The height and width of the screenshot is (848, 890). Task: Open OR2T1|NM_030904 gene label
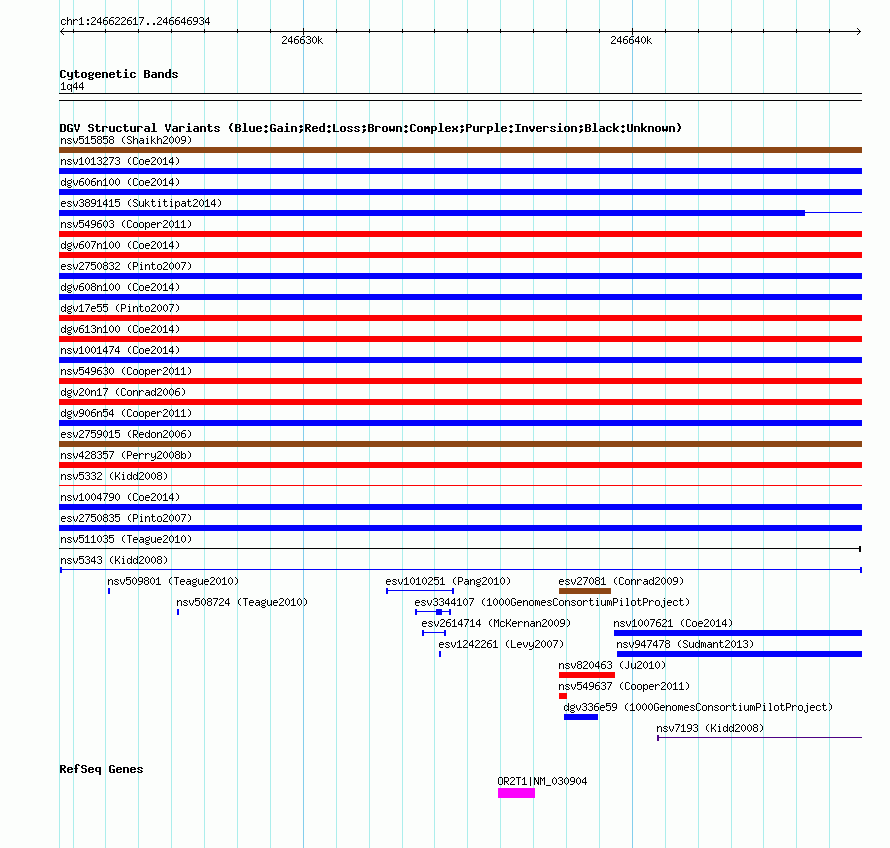[542, 782]
